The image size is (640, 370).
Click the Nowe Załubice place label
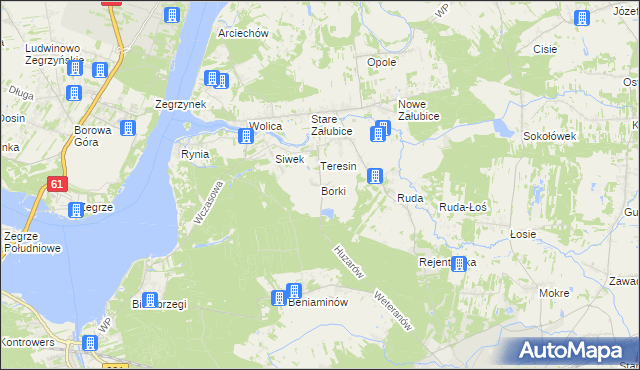click(x=419, y=111)
